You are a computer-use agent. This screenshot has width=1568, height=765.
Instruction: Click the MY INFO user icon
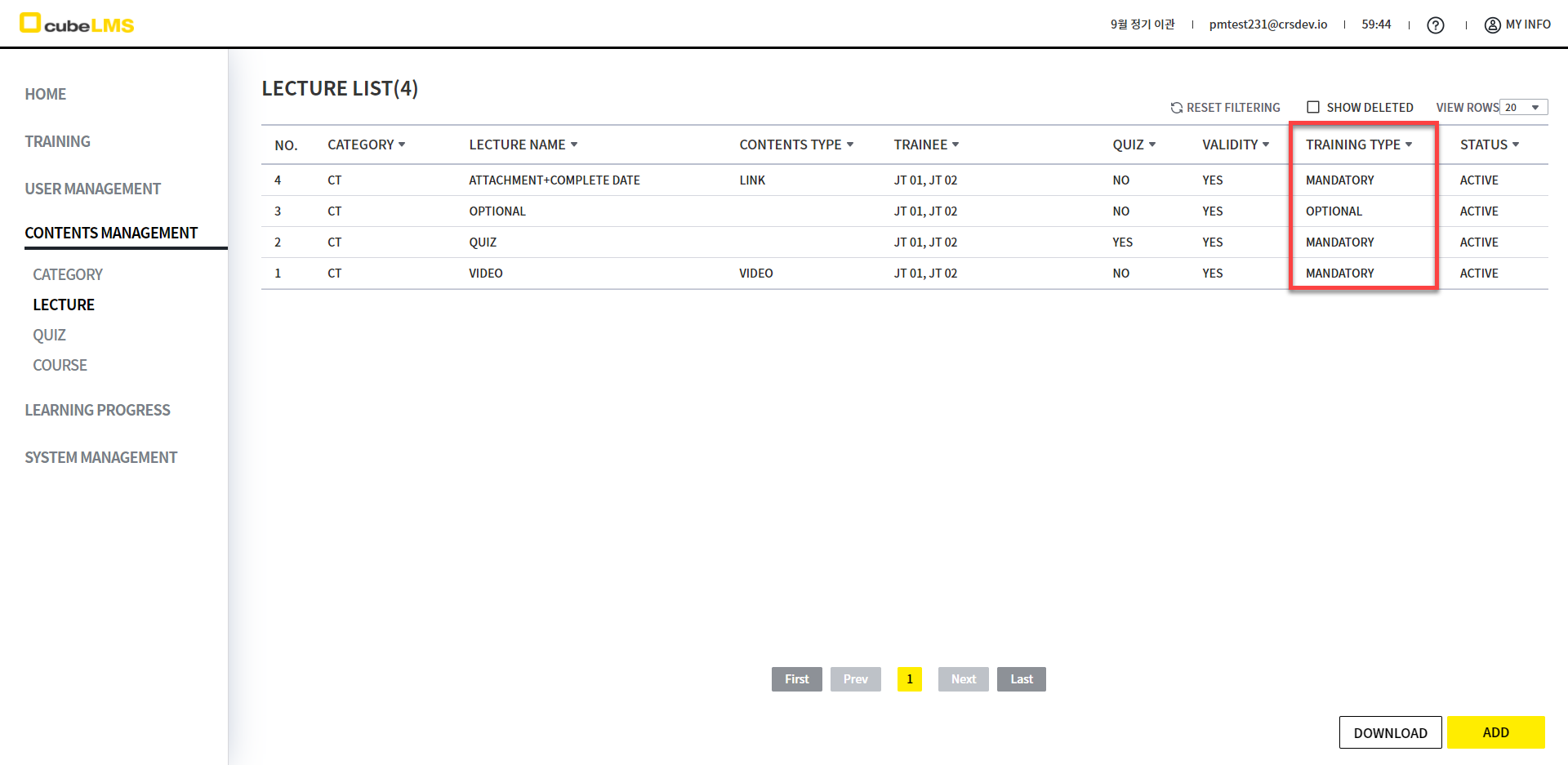(x=1492, y=25)
